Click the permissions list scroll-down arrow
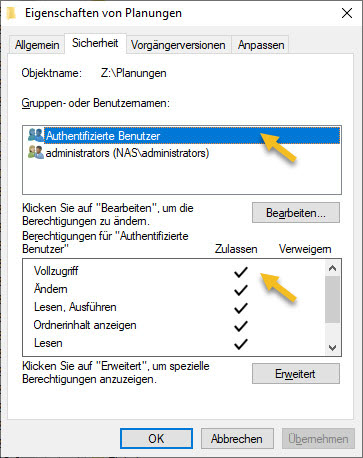This screenshot has width=363, height=458. [332, 348]
